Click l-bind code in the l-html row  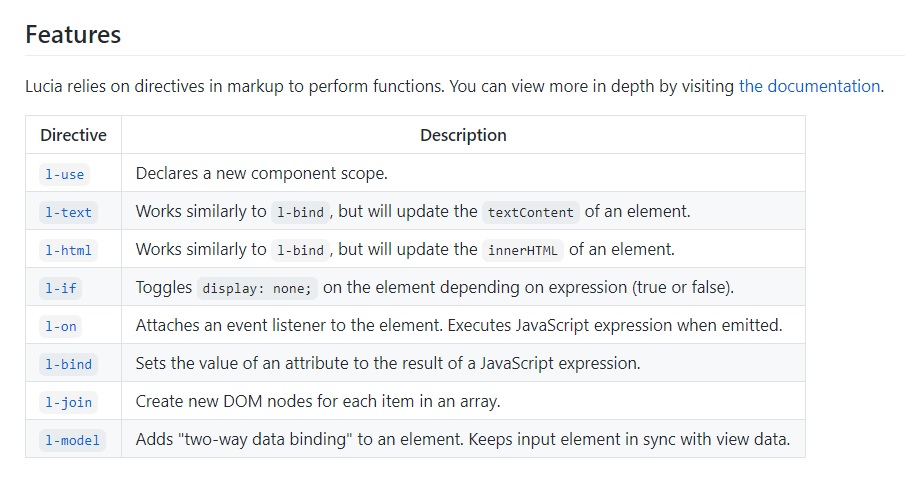(x=300, y=250)
